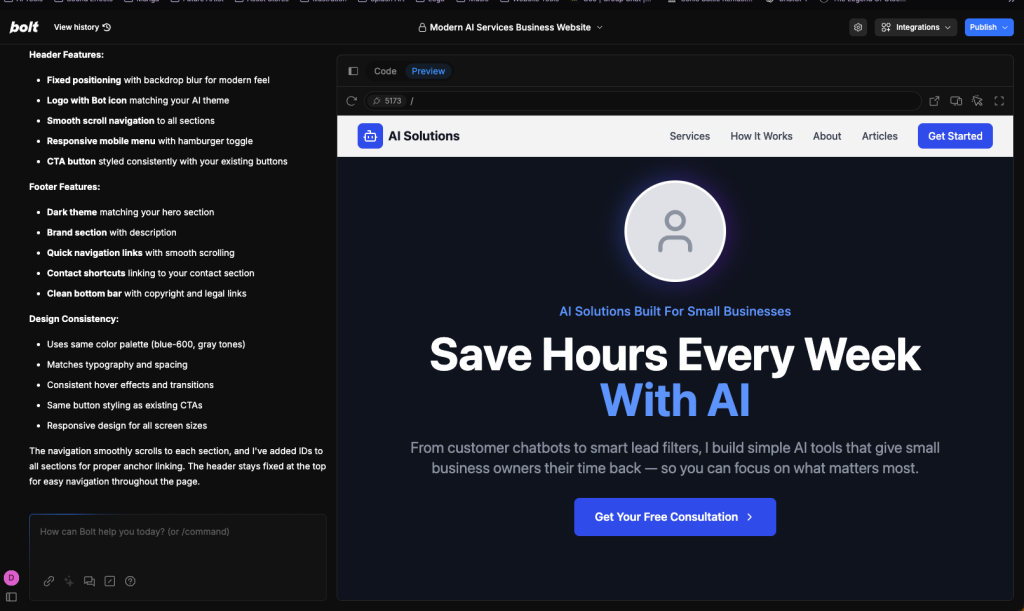Expand the Integrations dropdown
Image resolution: width=1024 pixels, height=611 pixels.
pyautogui.click(x=915, y=28)
